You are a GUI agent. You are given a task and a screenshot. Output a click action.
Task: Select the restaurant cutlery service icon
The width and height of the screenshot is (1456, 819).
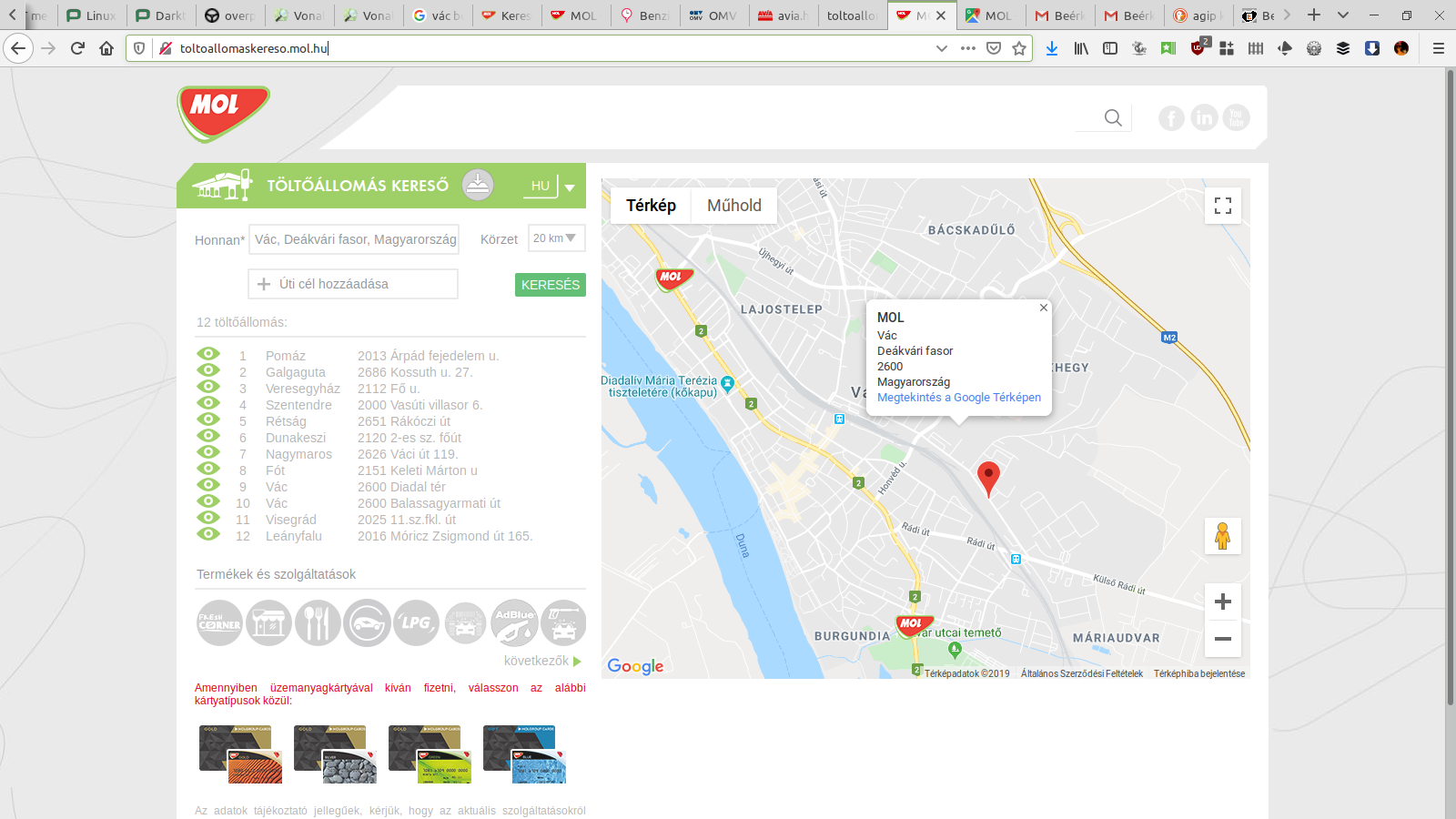coord(318,623)
